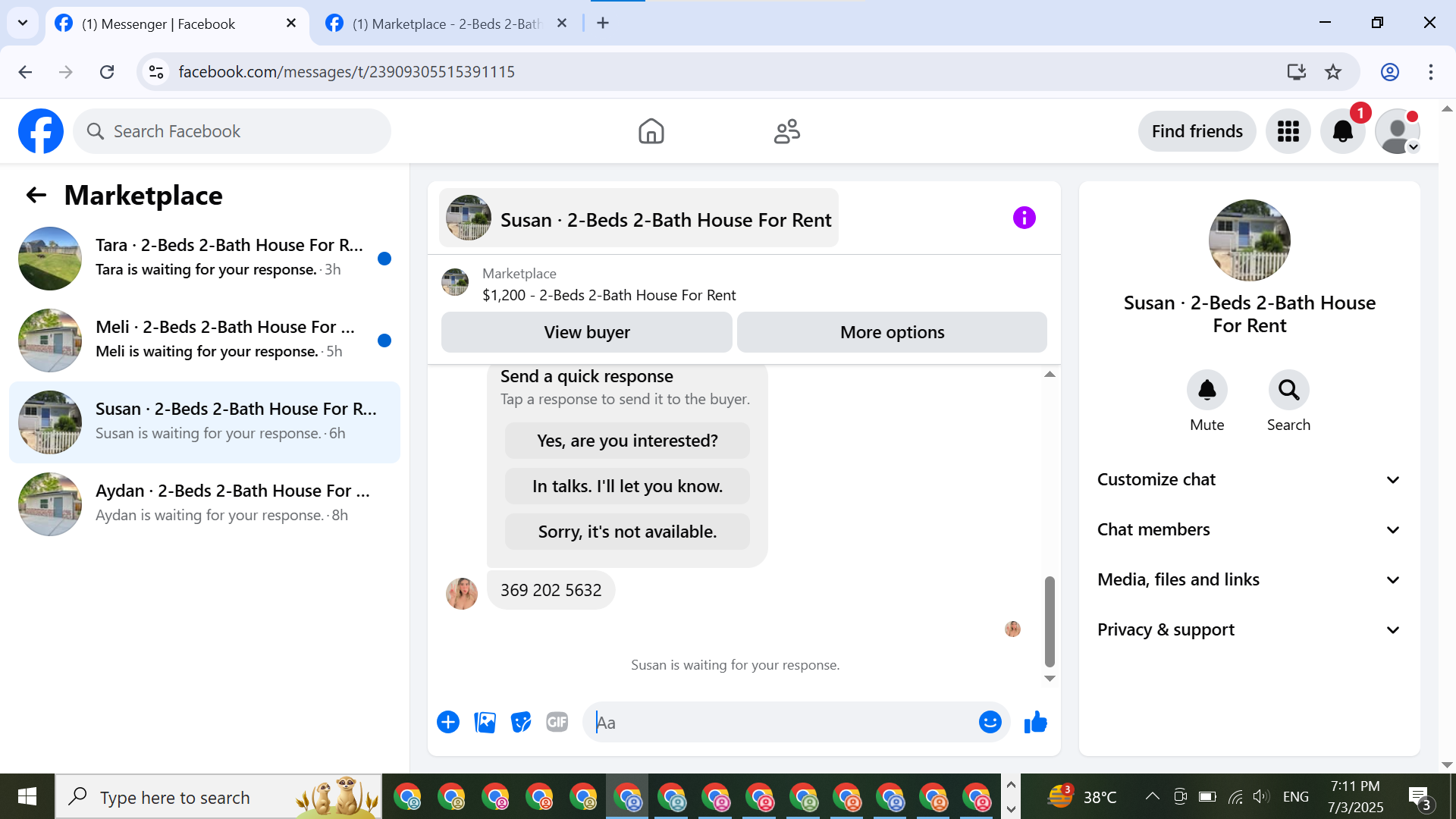Click the chat scrollbar thumb
The width and height of the screenshot is (1456, 819).
pos(1050,620)
